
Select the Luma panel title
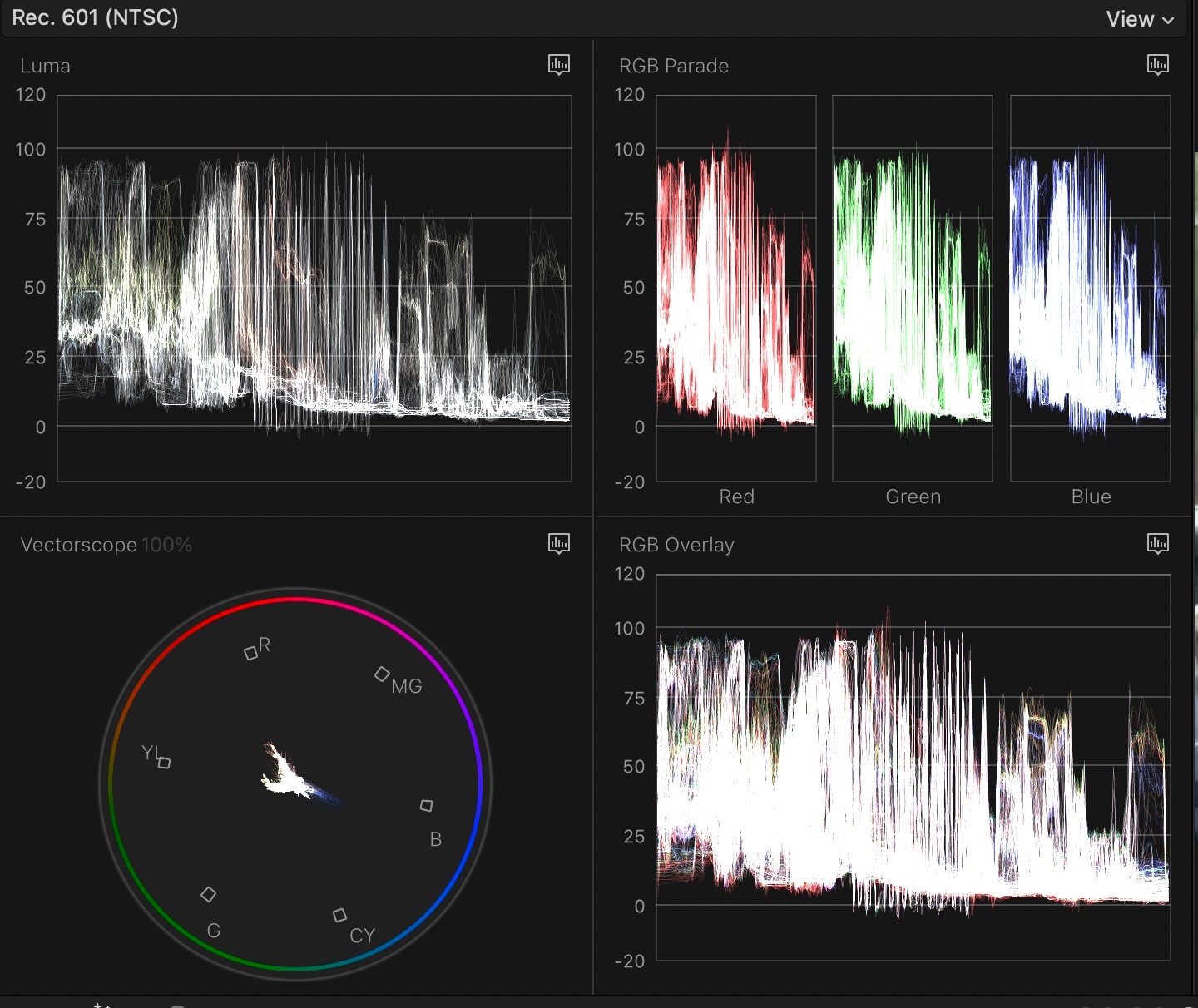coord(44,66)
